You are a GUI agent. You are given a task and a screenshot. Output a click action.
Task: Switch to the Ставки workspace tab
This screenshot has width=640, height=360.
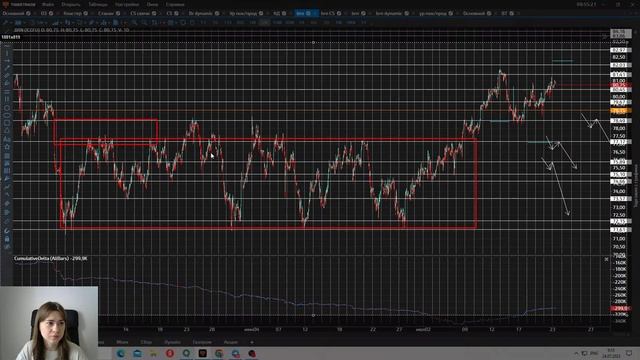click(x=106, y=13)
